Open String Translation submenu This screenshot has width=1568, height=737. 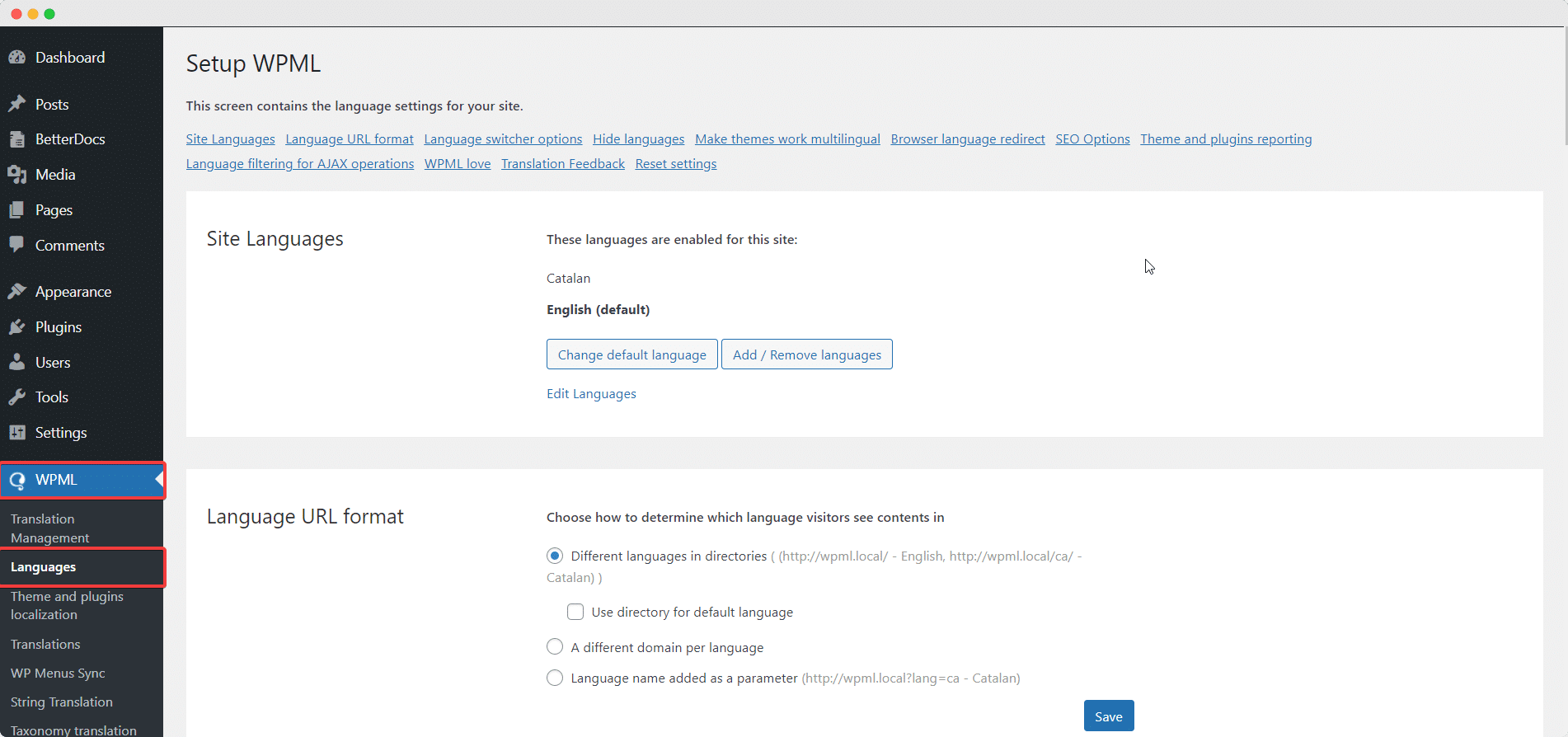click(62, 702)
